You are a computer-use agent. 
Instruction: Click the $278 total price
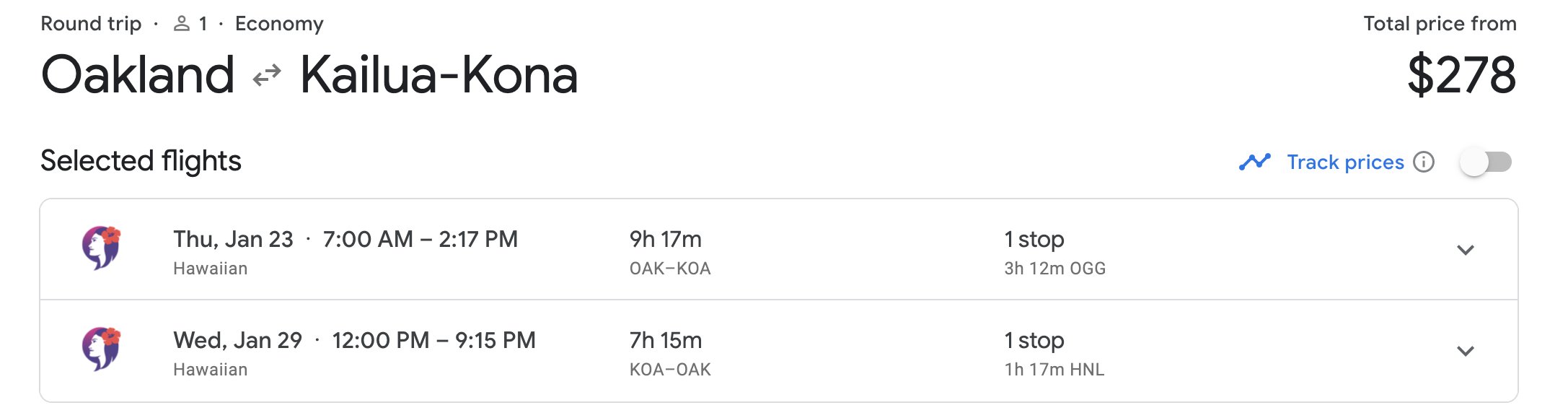point(1461,75)
